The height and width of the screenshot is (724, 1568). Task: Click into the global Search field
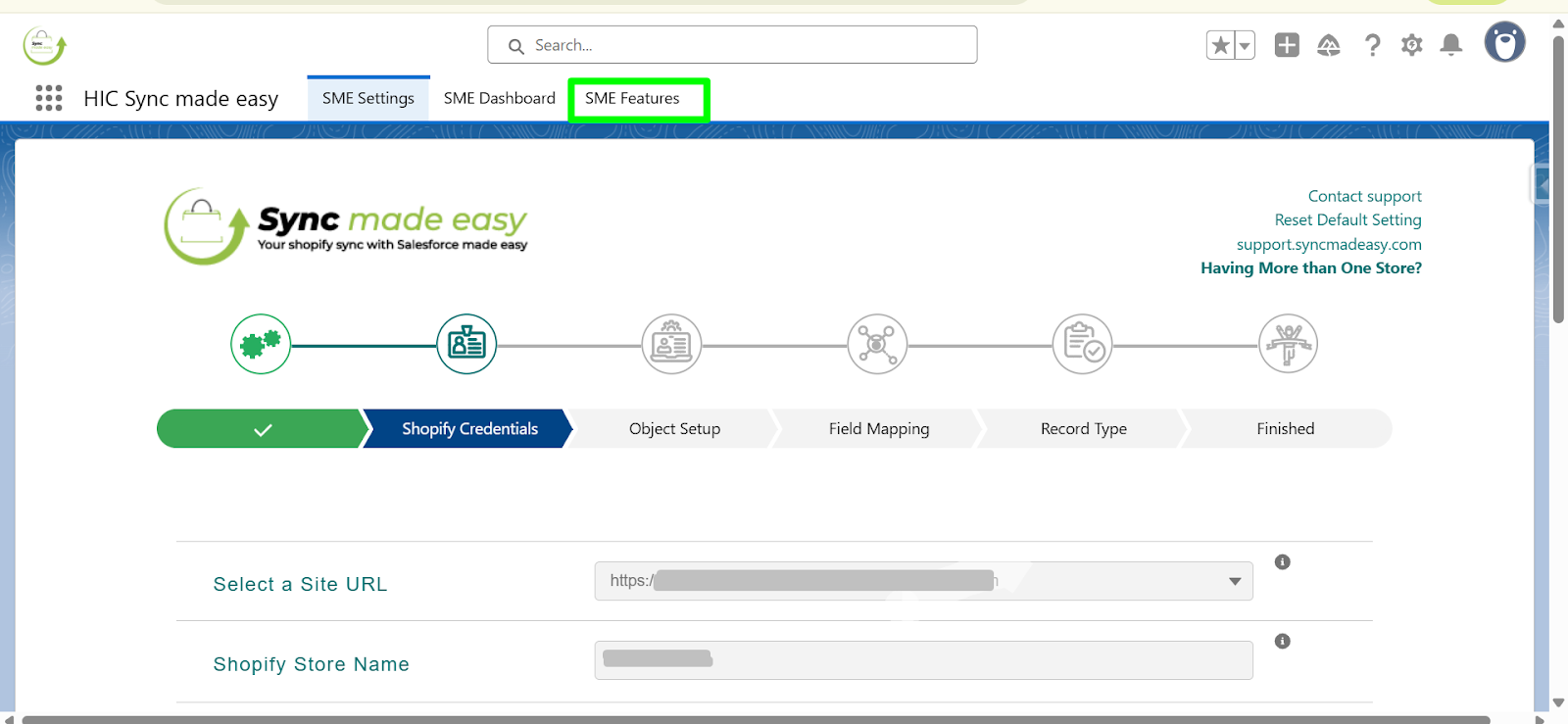tap(732, 45)
